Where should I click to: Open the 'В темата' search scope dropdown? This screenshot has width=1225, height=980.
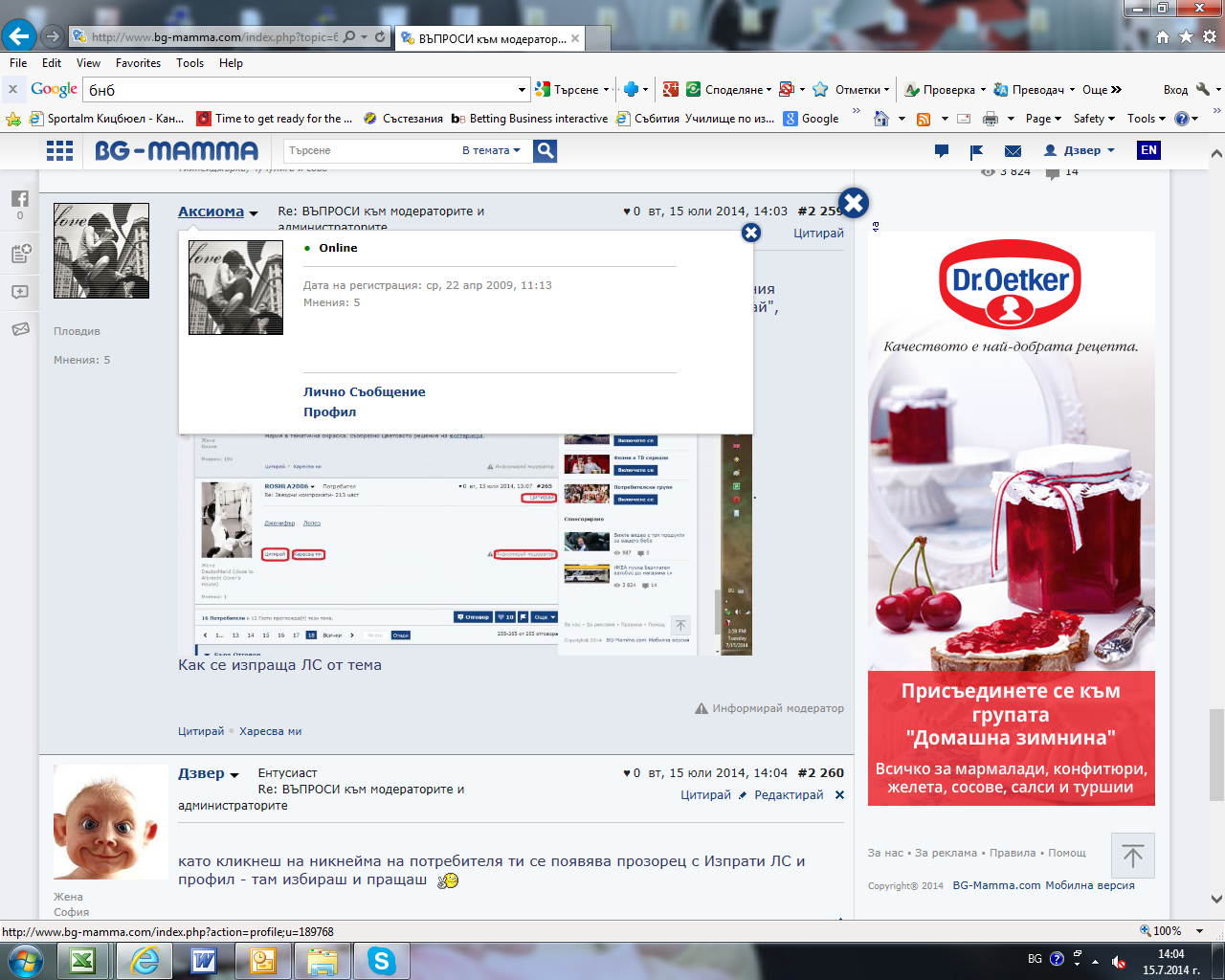[x=491, y=150]
